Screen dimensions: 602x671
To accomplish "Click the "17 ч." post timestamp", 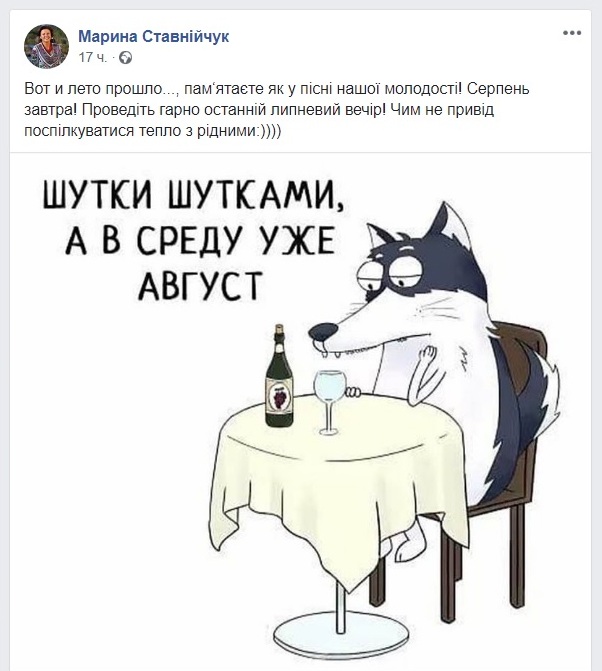I will [92, 57].
